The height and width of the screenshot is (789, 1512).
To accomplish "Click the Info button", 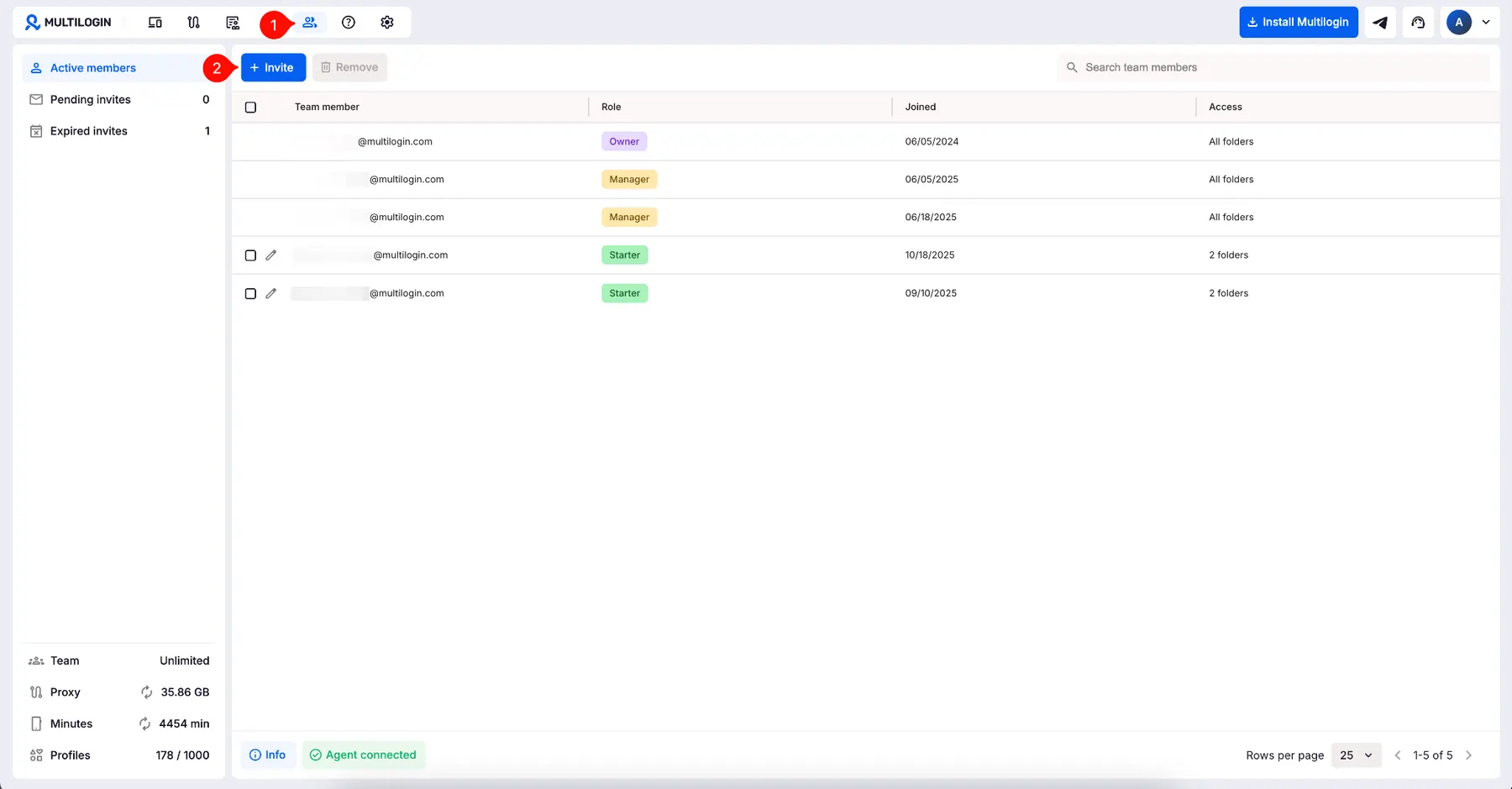I will (x=268, y=755).
